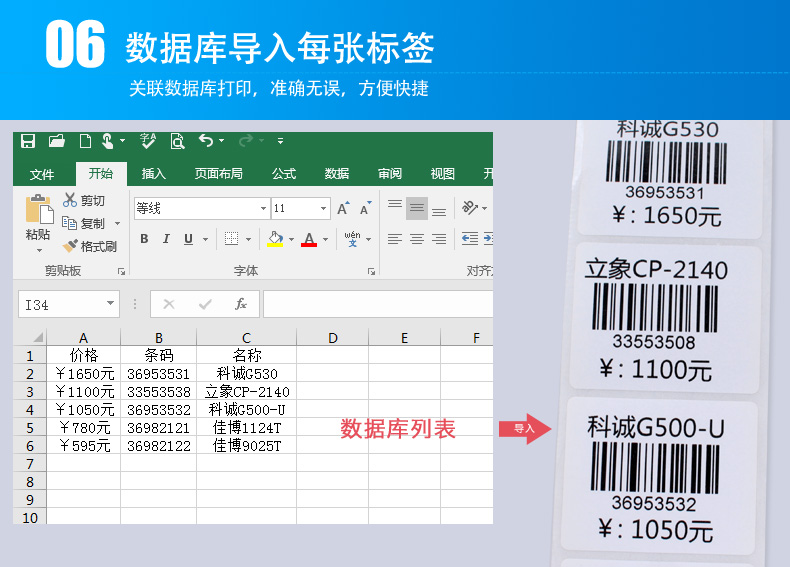The height and width of the screenshot is (567, 790).
Task: Switch to the 开始 tab
Action: [101, 174]
